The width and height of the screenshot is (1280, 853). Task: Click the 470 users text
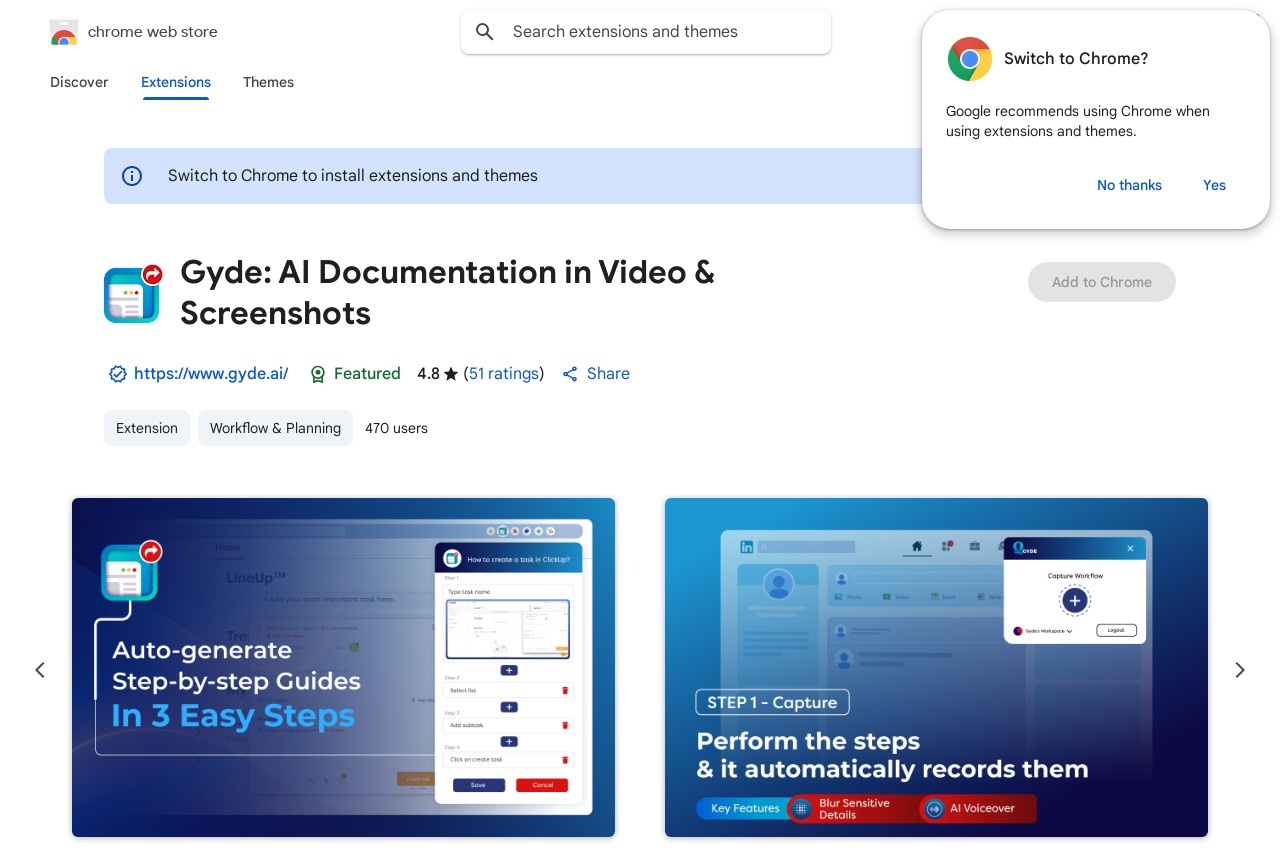(x=396, y=428)
